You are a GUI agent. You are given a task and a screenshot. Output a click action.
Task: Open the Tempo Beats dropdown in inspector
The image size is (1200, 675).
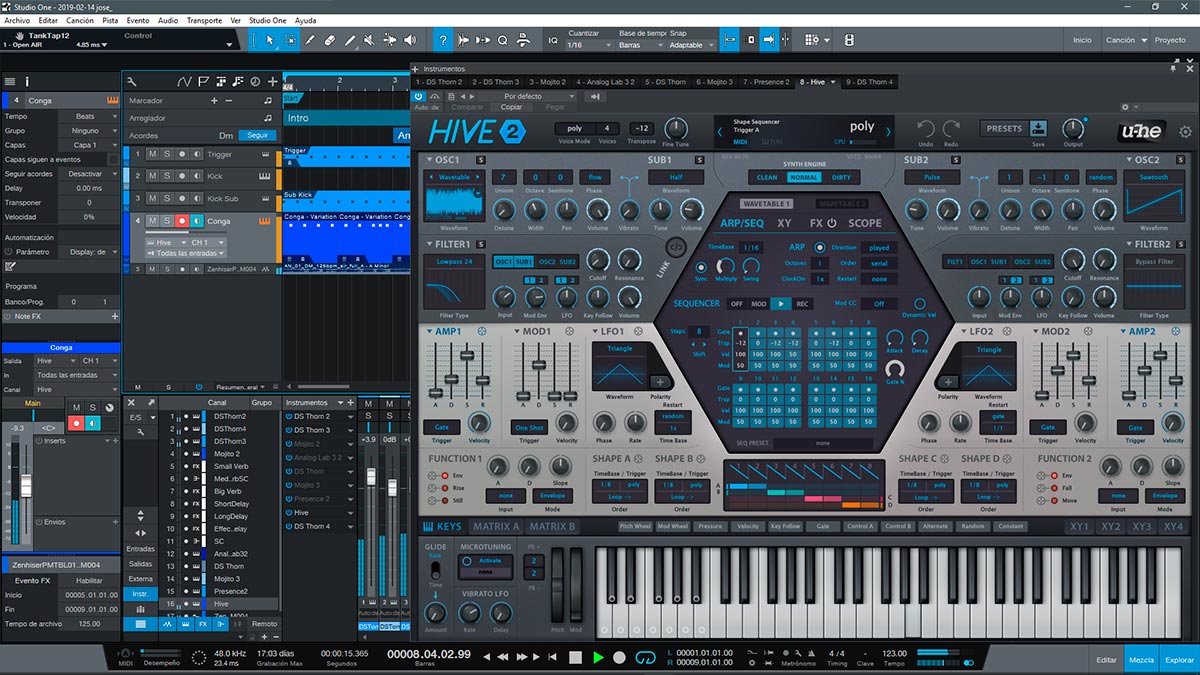[x=90, y=116]
